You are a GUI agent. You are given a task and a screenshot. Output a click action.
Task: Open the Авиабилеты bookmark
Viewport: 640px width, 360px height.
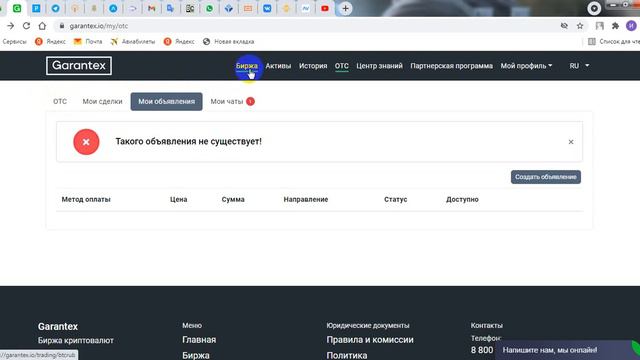[133, 42]
